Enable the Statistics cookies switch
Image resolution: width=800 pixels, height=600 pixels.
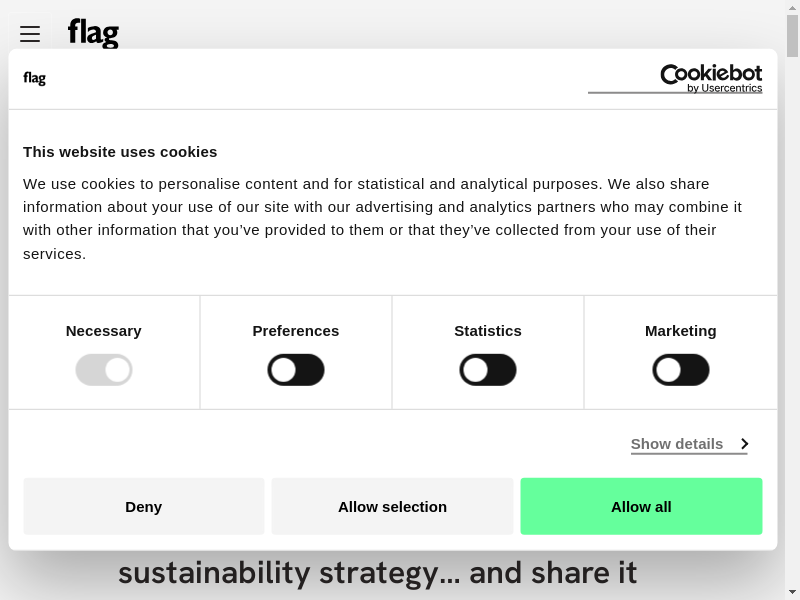pos(488,370)
